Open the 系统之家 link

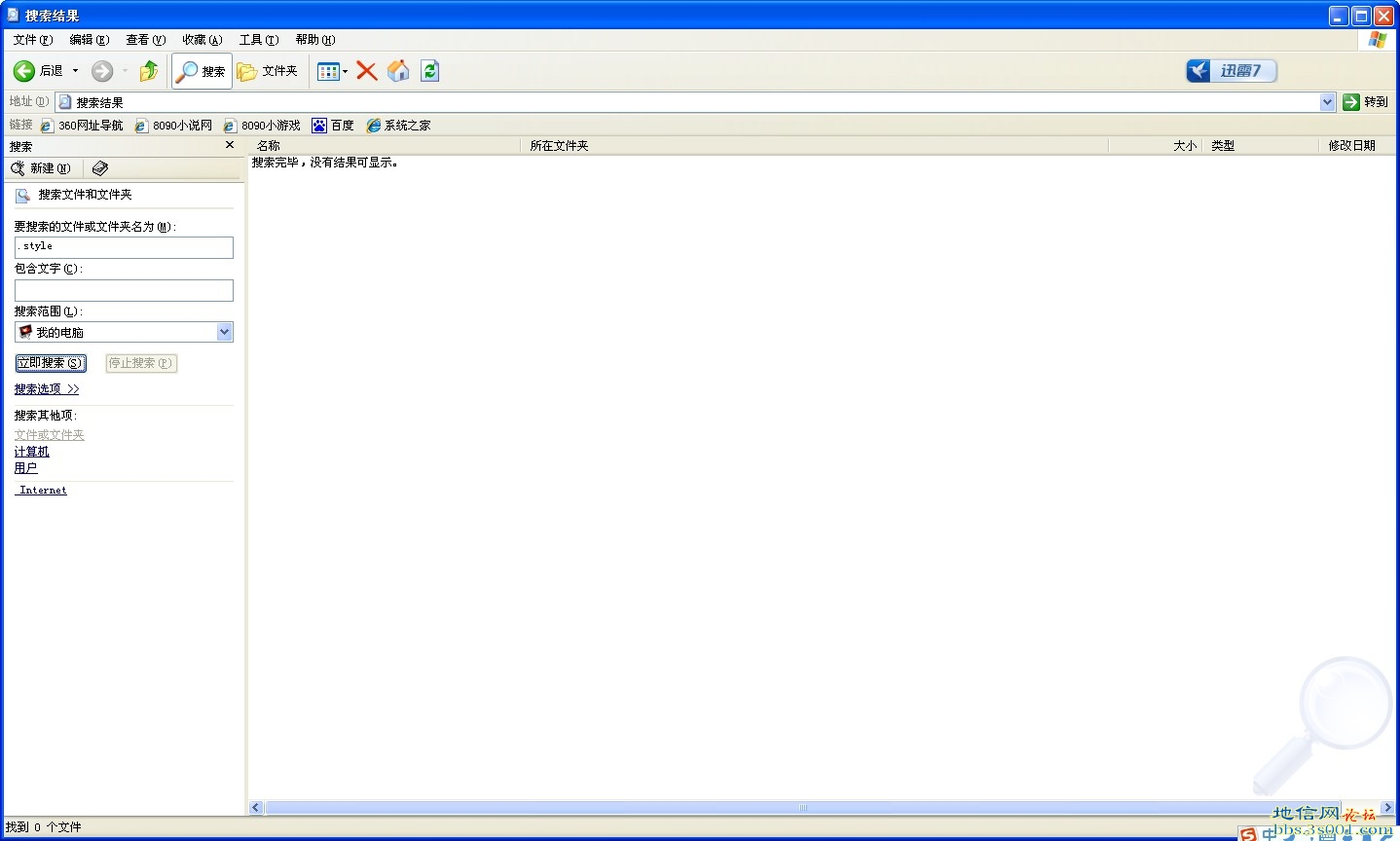[398, 126]
